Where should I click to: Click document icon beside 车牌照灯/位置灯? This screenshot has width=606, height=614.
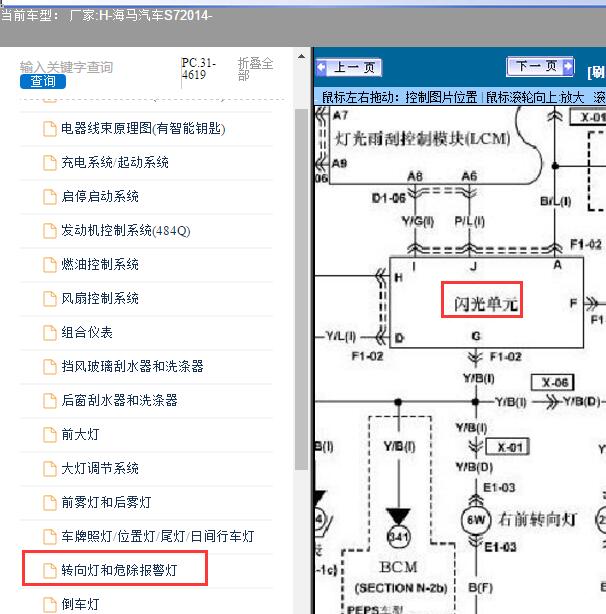50,536
